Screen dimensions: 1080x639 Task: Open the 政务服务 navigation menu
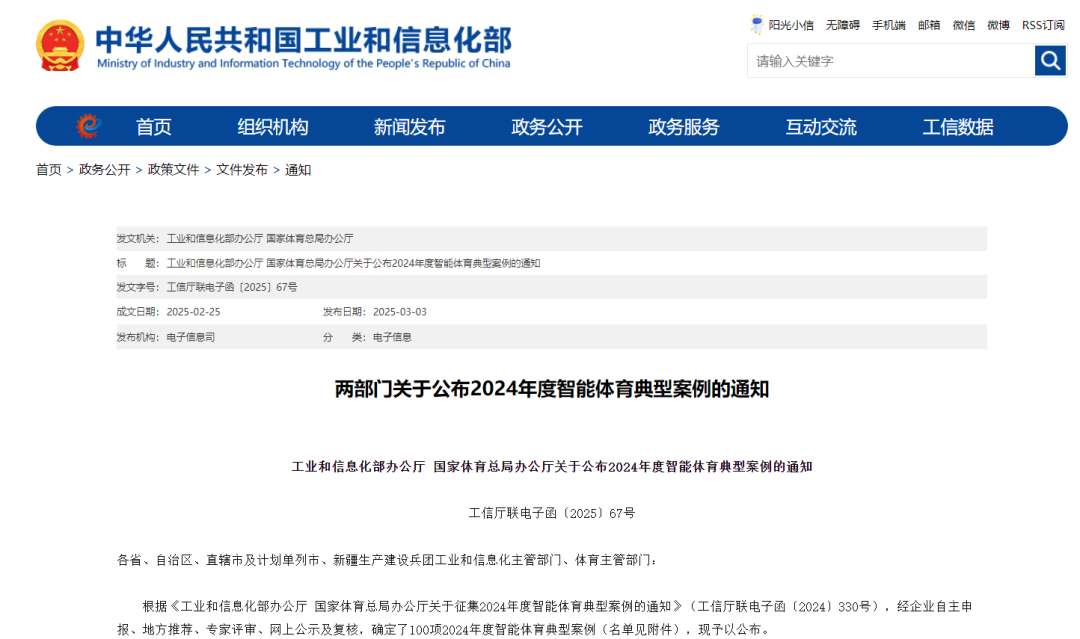coord(683,126)
